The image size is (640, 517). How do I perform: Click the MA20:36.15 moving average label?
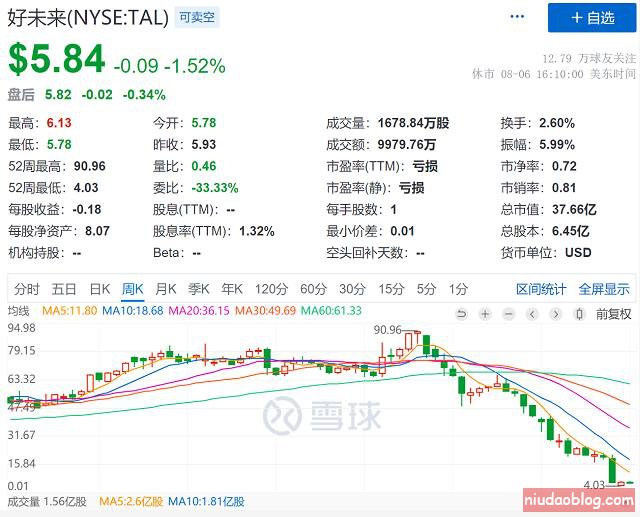[199, 311]
